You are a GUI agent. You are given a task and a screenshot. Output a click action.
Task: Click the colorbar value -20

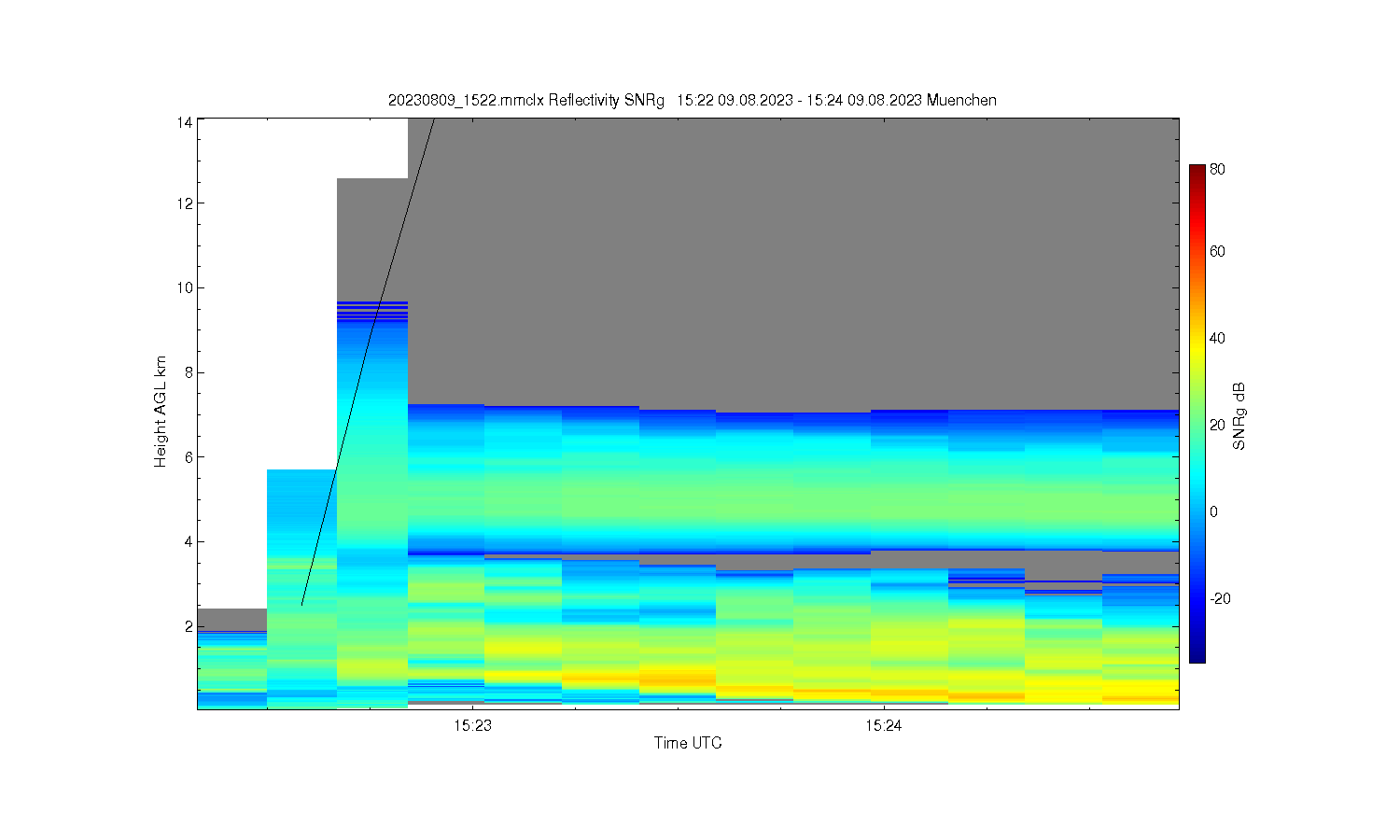pyautogui.click(x=1220, y=598)
